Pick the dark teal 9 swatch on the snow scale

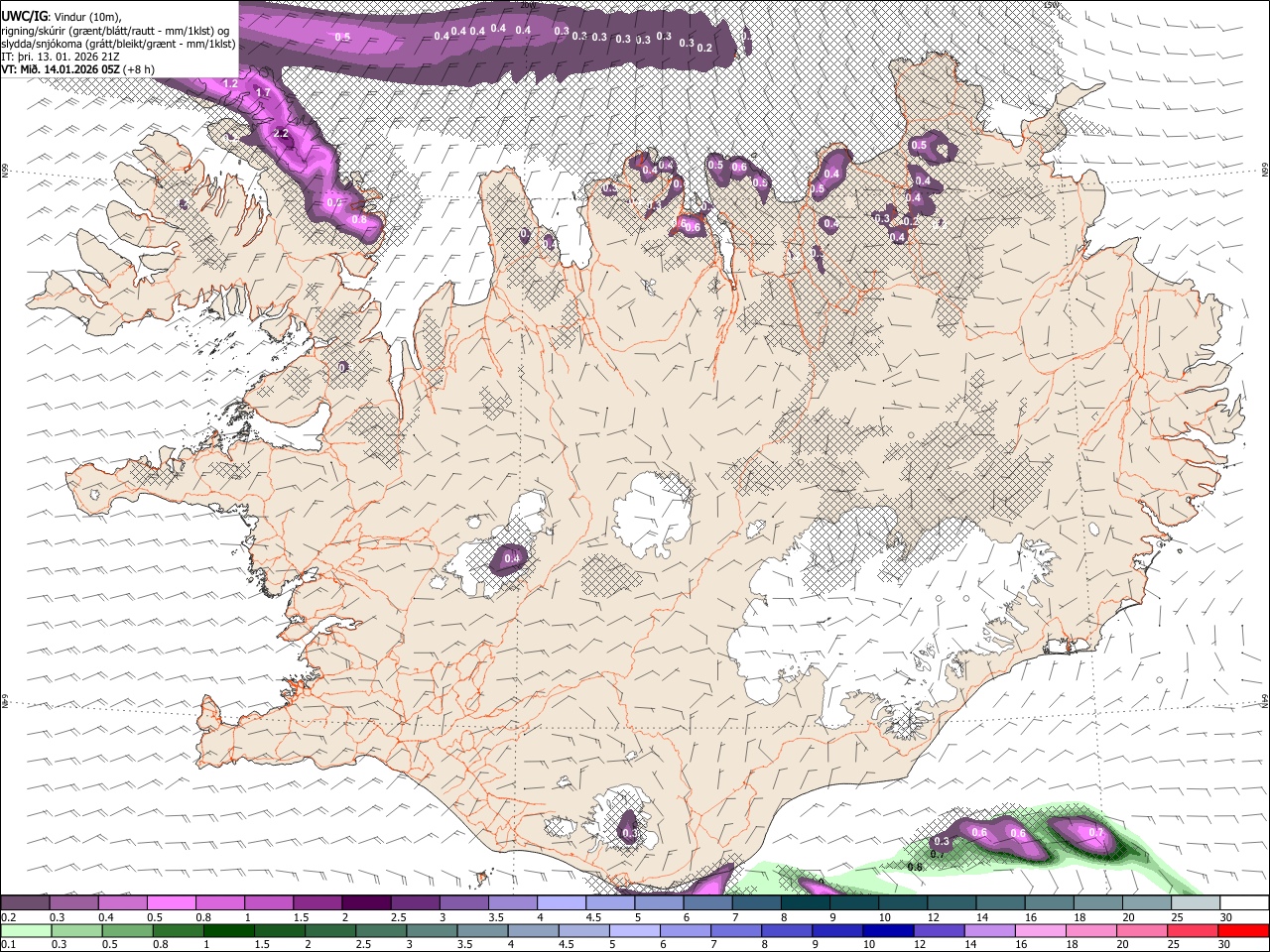(853, 903)
